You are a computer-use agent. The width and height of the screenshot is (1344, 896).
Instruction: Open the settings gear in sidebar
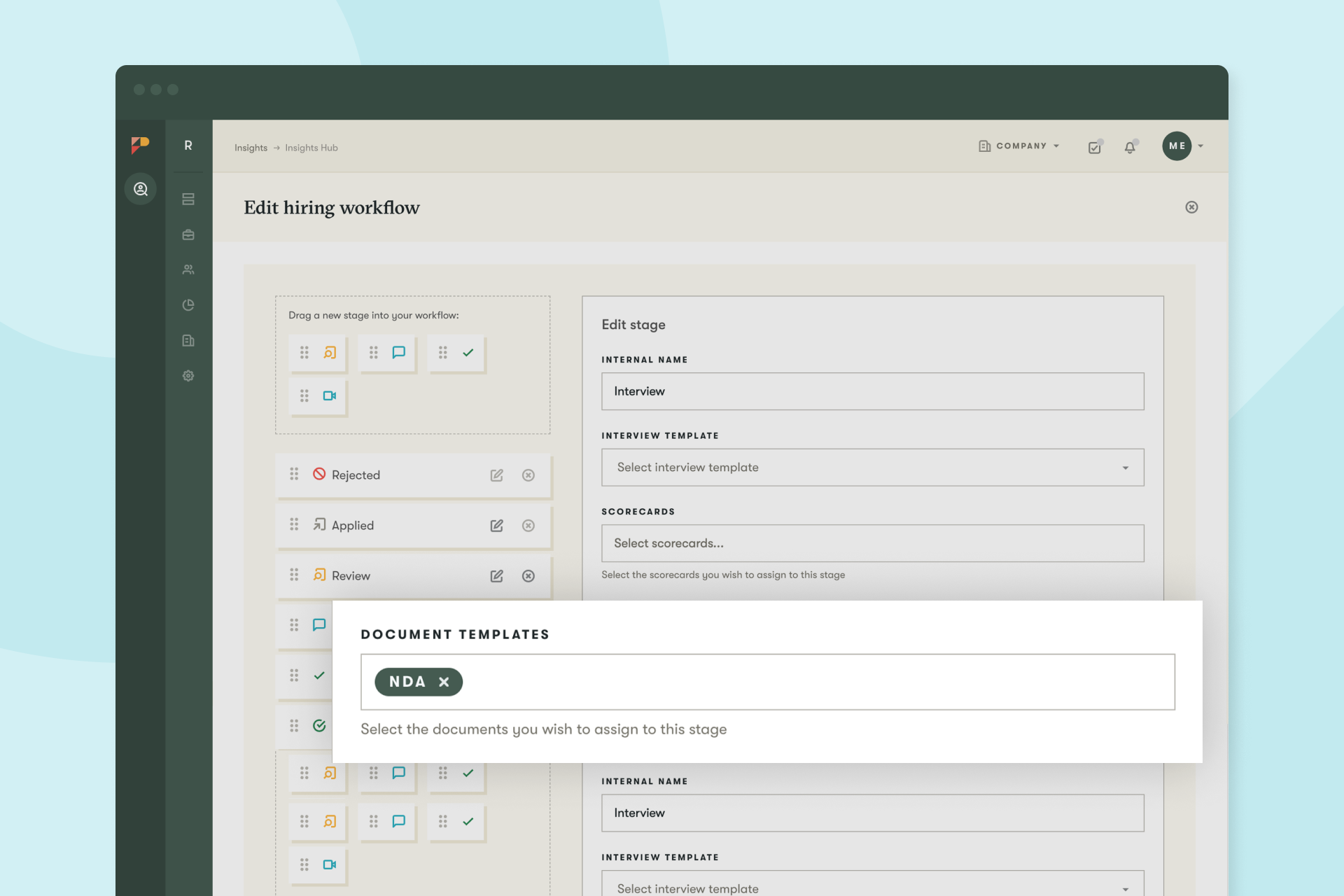click(188, 376)
